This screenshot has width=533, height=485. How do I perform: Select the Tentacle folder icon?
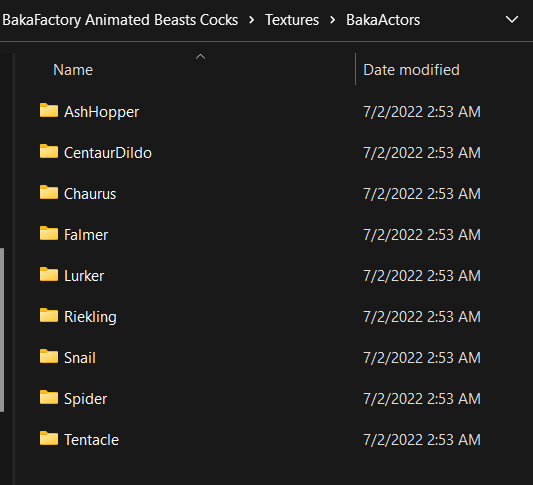(49, 438)
